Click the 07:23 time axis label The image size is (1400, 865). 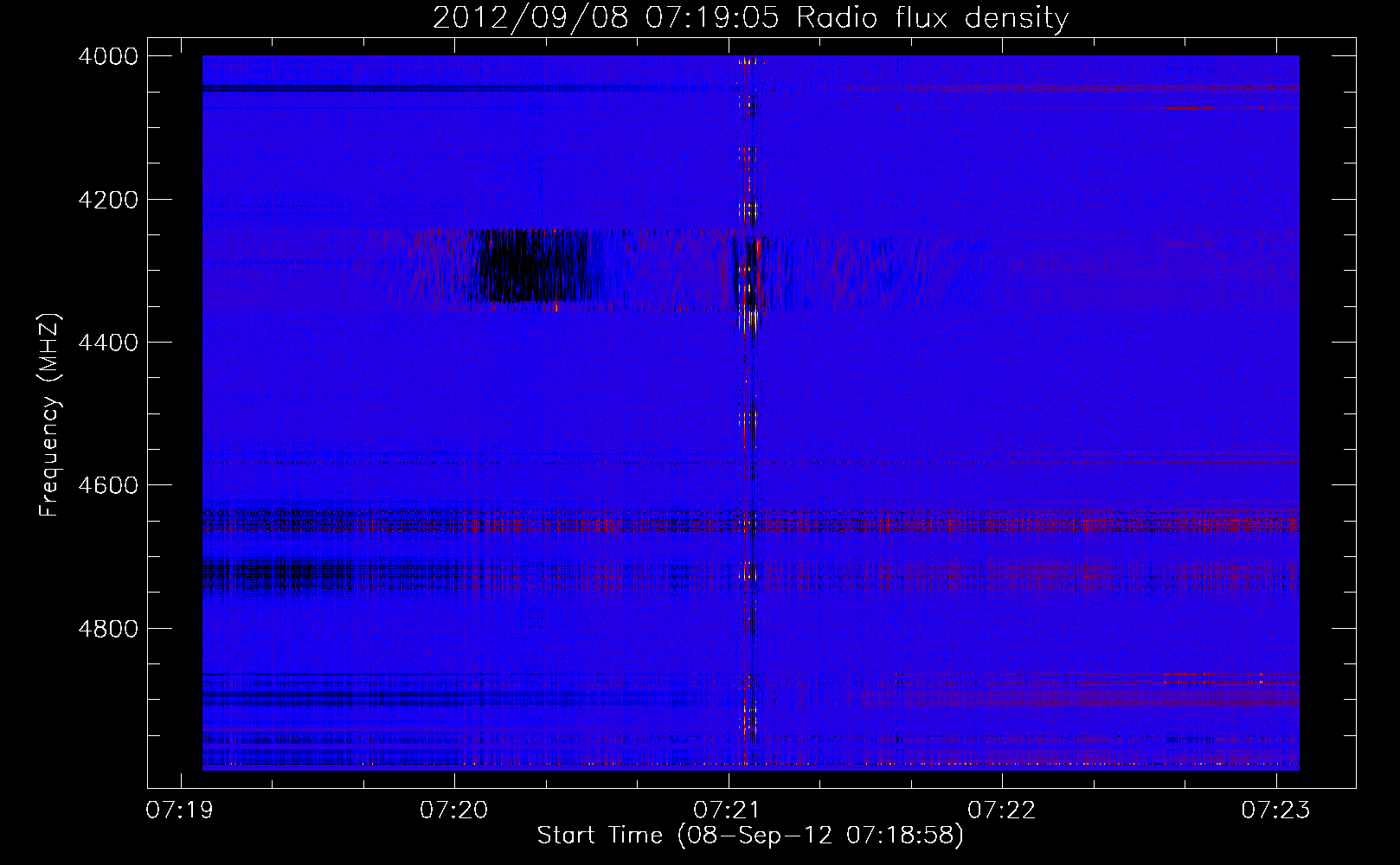click(x=1275, y=811)
